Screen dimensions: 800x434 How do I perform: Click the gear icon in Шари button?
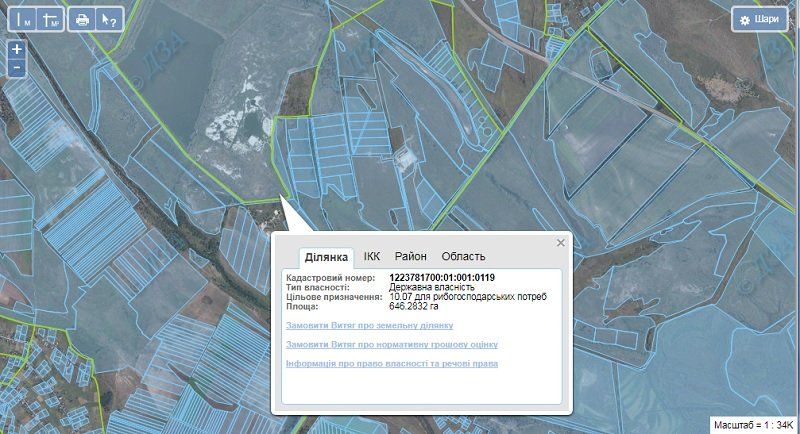point(744,19)
